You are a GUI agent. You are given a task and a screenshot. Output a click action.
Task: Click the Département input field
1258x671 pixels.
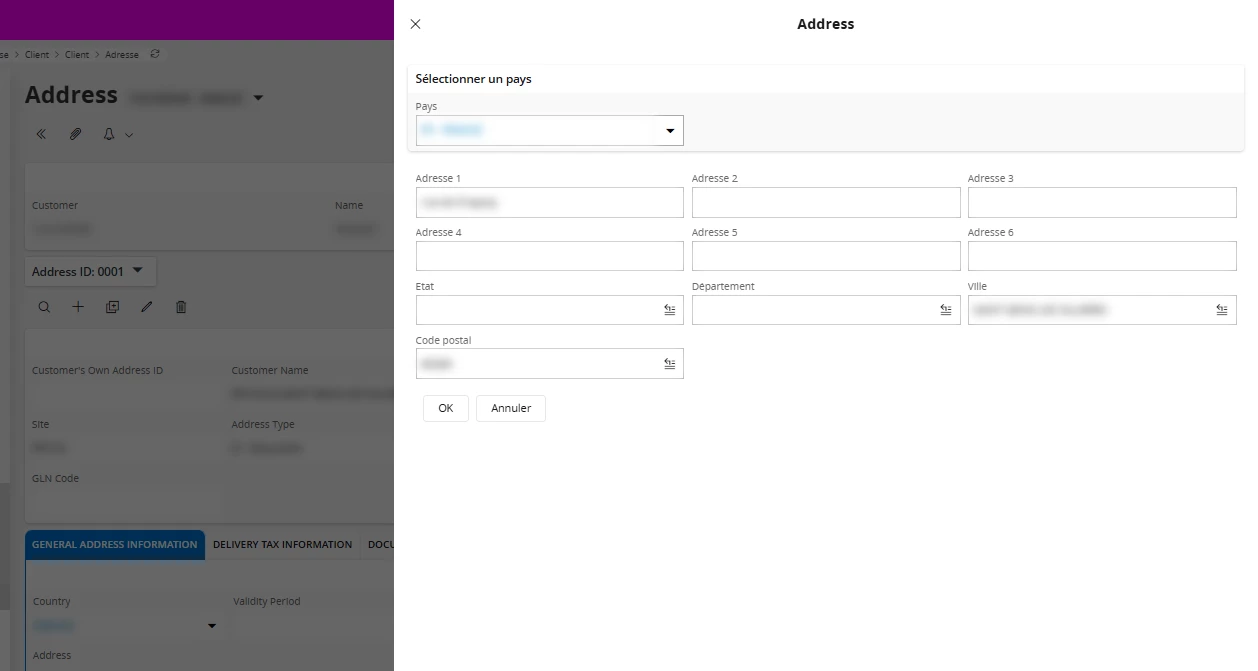coord(826,310)
